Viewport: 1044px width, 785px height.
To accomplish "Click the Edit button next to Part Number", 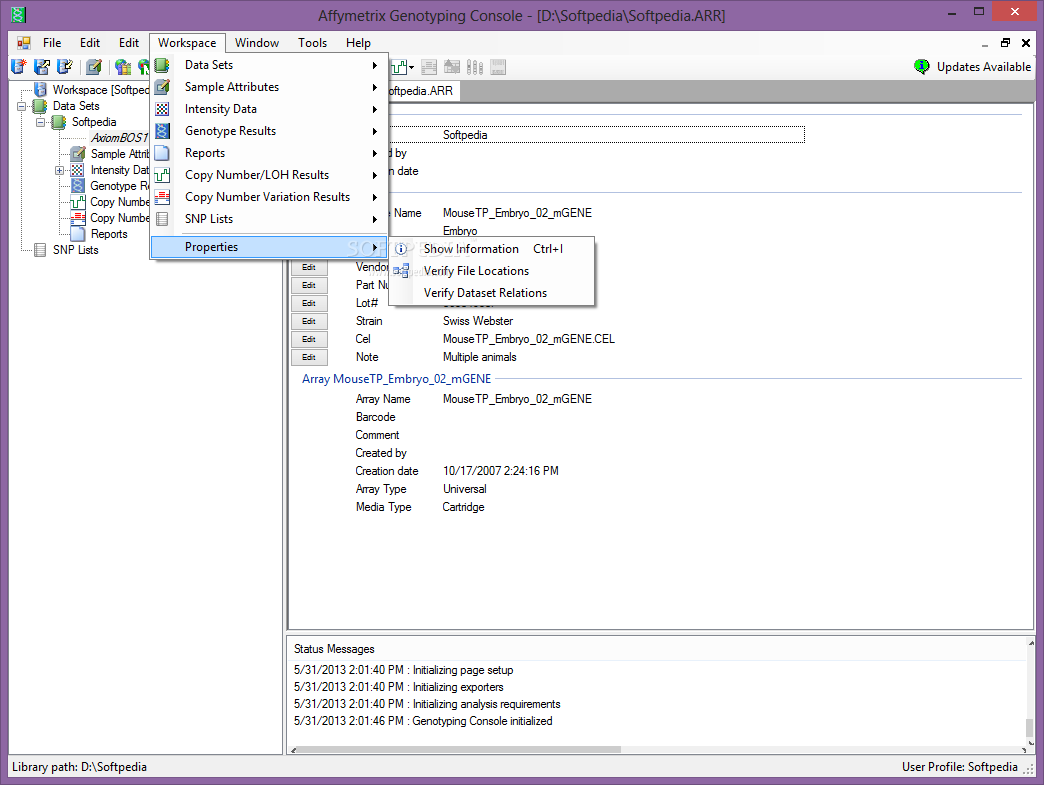I will [x=309, y=285].
